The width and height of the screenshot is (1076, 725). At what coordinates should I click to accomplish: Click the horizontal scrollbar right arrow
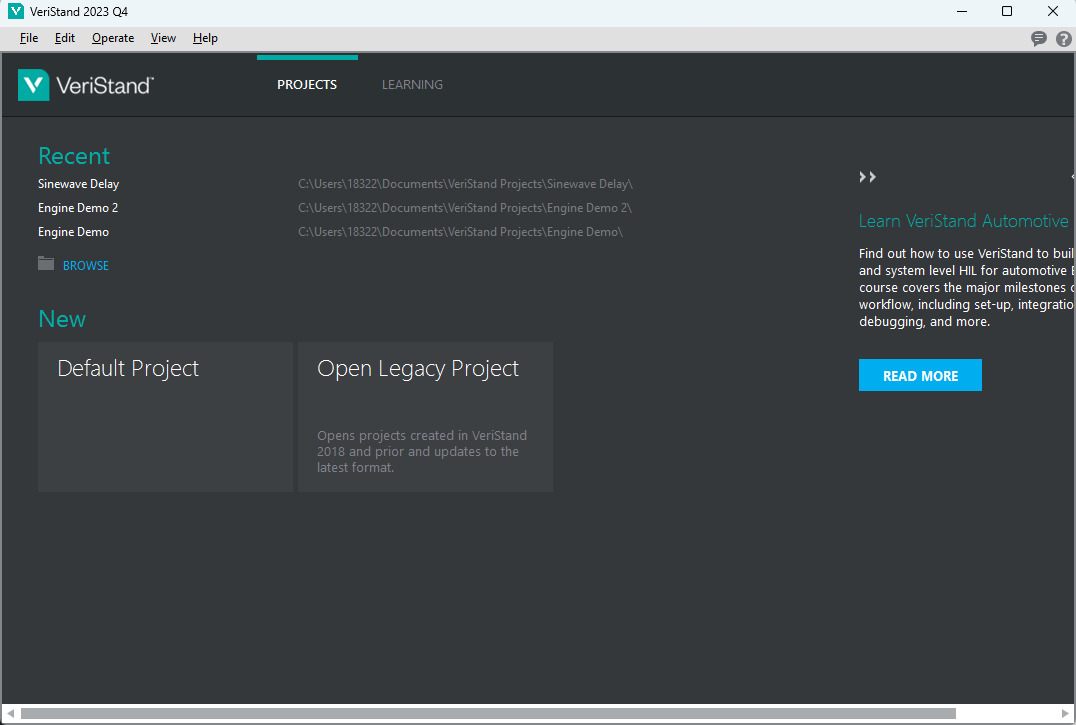click(x=1066, y=714)
